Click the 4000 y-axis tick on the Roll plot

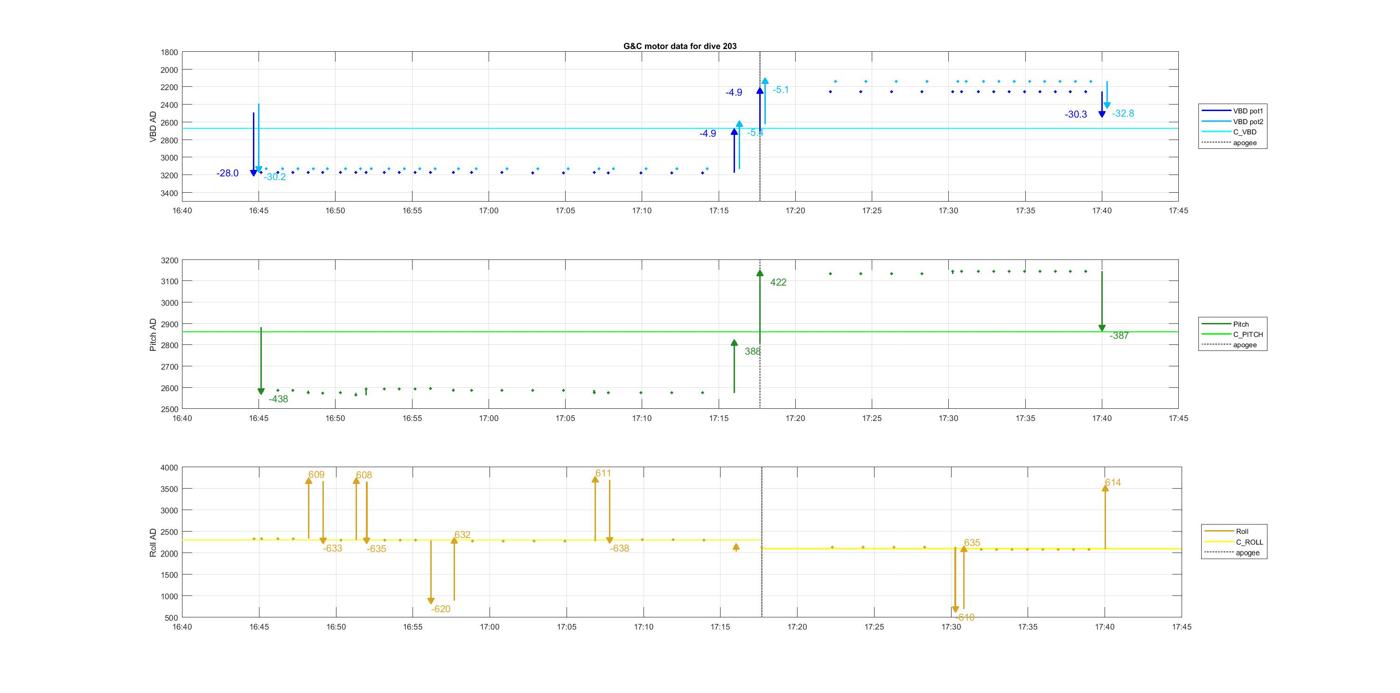coord(169,468)
